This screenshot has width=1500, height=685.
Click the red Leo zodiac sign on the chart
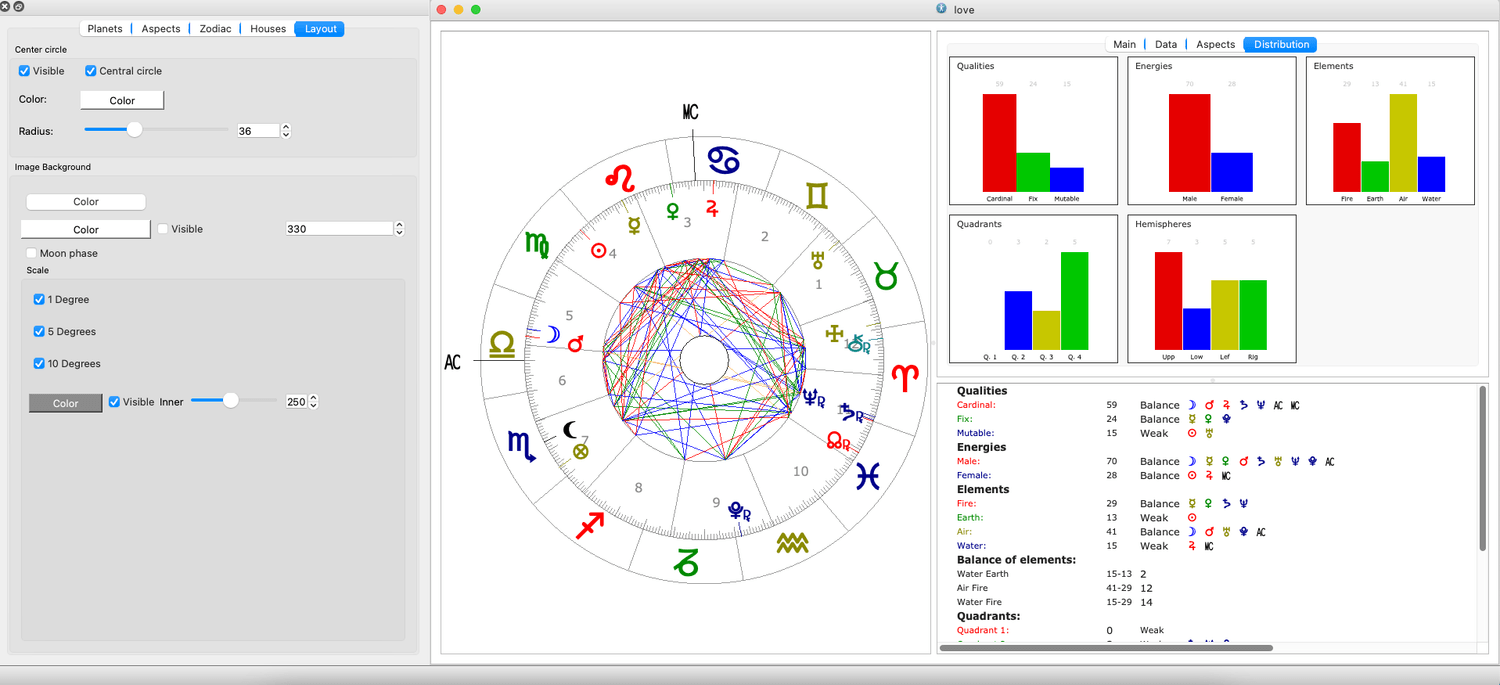click(622, 179)
